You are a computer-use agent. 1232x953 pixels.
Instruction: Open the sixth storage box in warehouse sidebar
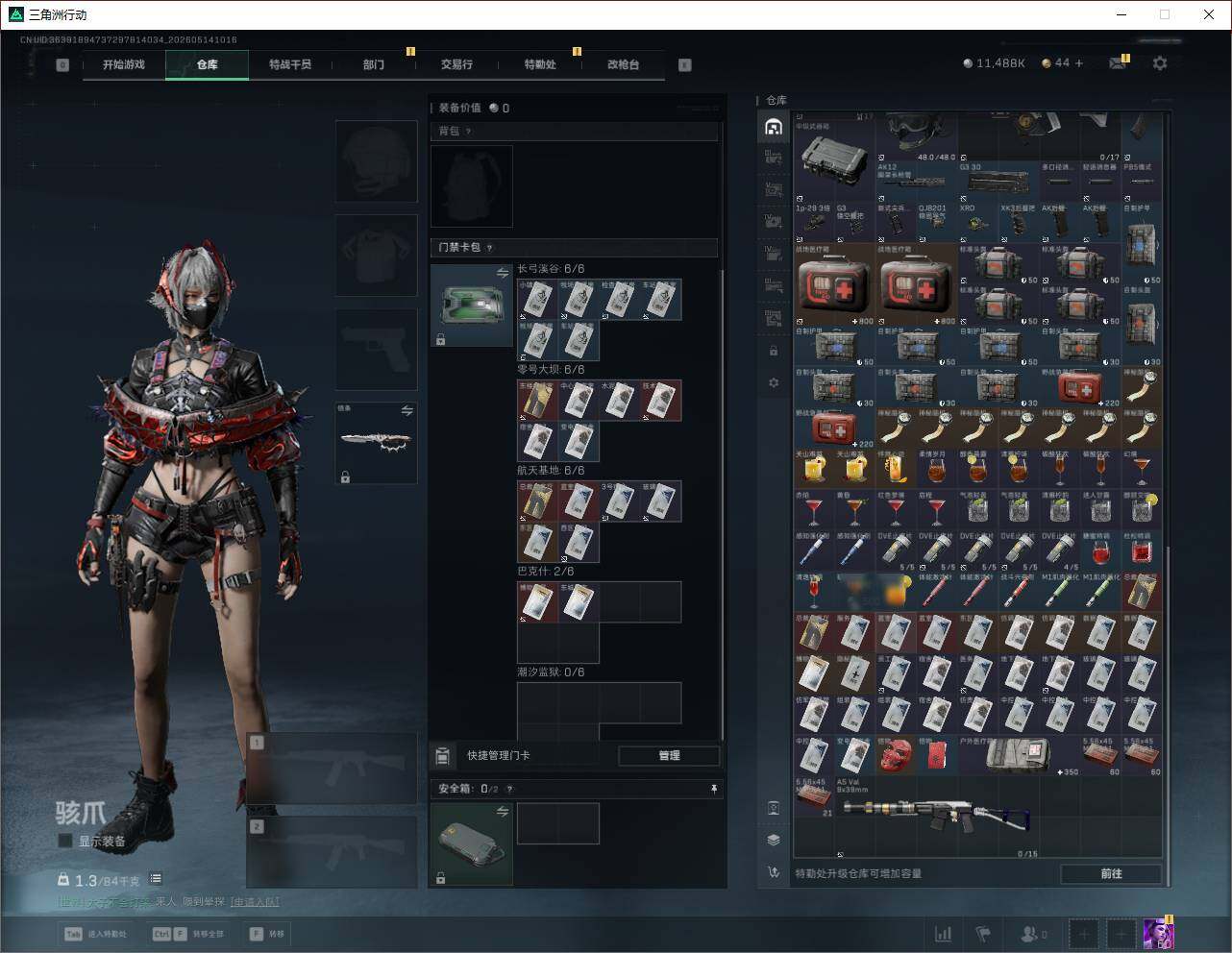[x=774, y=285]
